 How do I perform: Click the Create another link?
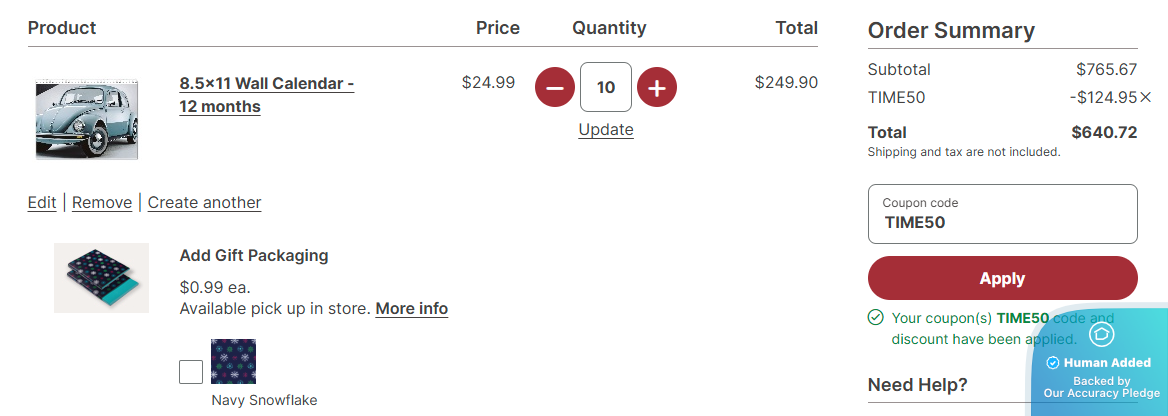[x=204, y=202]
